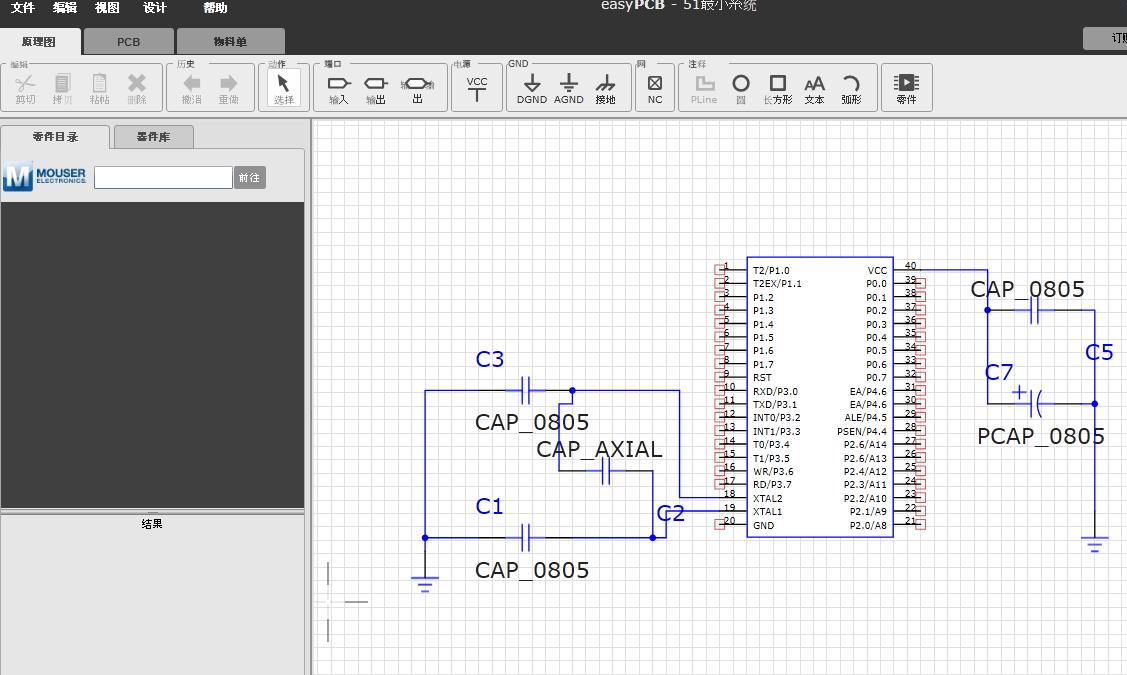Click CAP_0805 text under C3
This screenshot has width=1127, height=675.
click(x=532, y=422)
